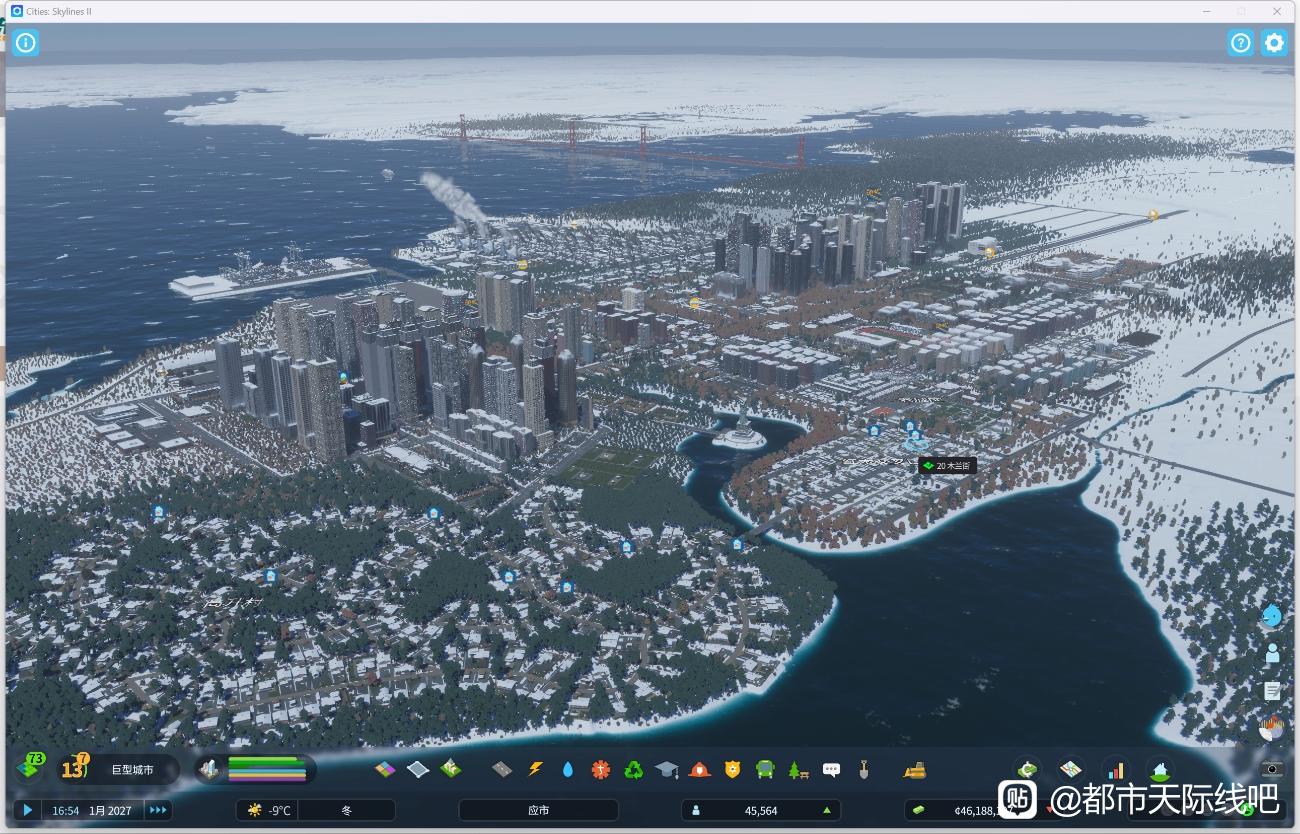
Task: Open zone demand bars indicator
Action: click(254, 769)
